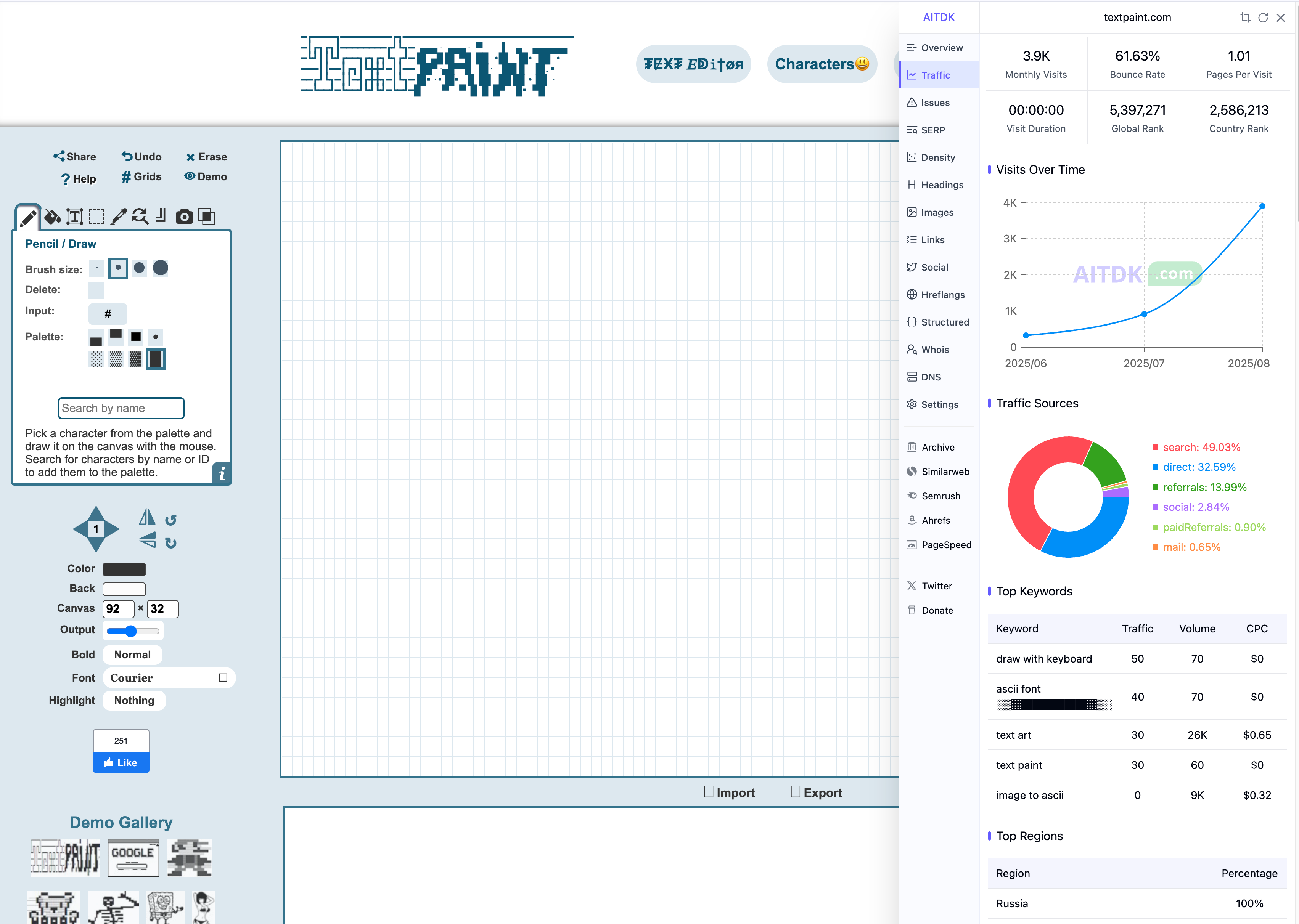
Task: Erase the canvas
Action: click(206, 156)
